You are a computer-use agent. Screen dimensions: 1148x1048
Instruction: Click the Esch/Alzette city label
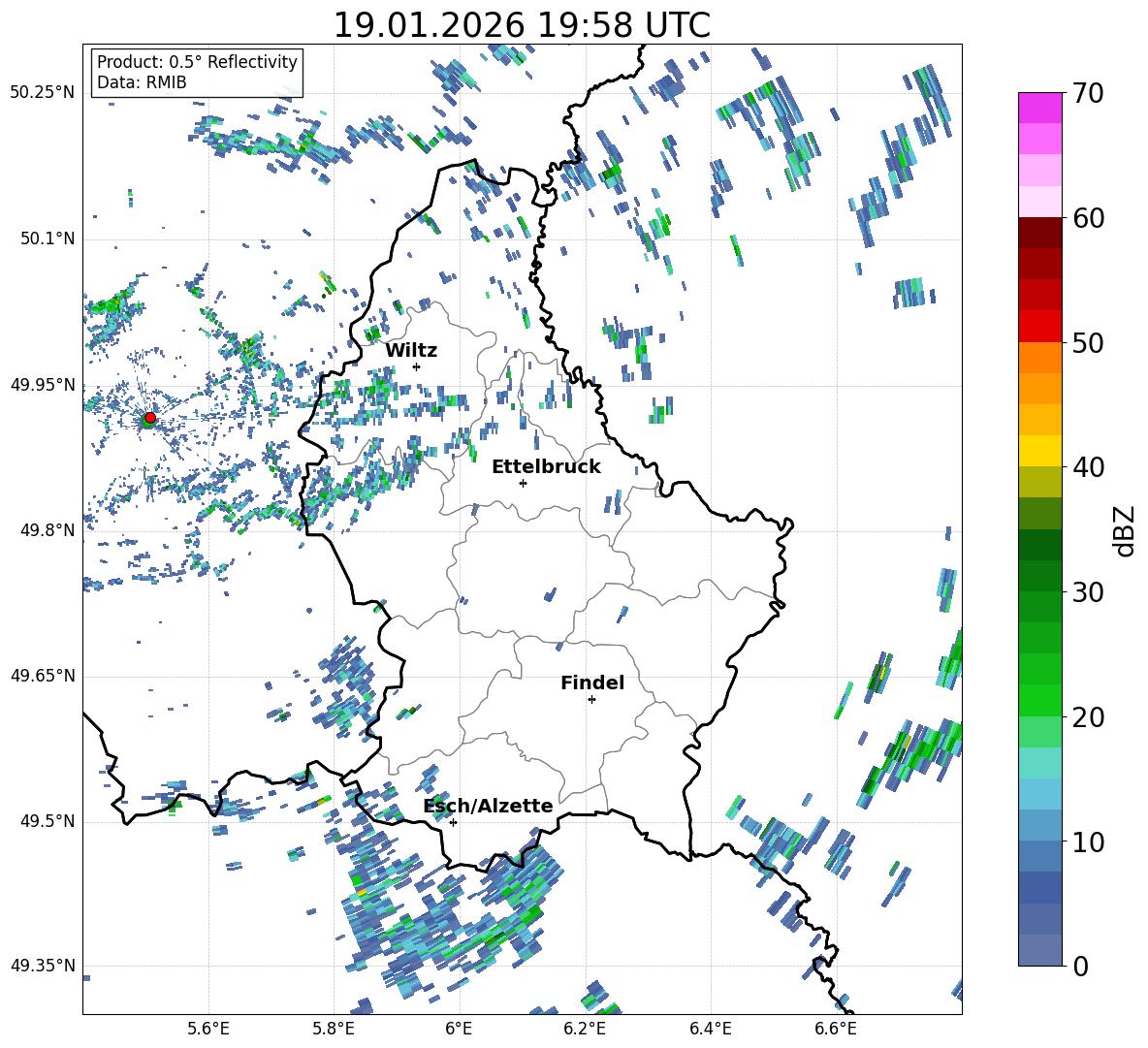coord(489,806)
